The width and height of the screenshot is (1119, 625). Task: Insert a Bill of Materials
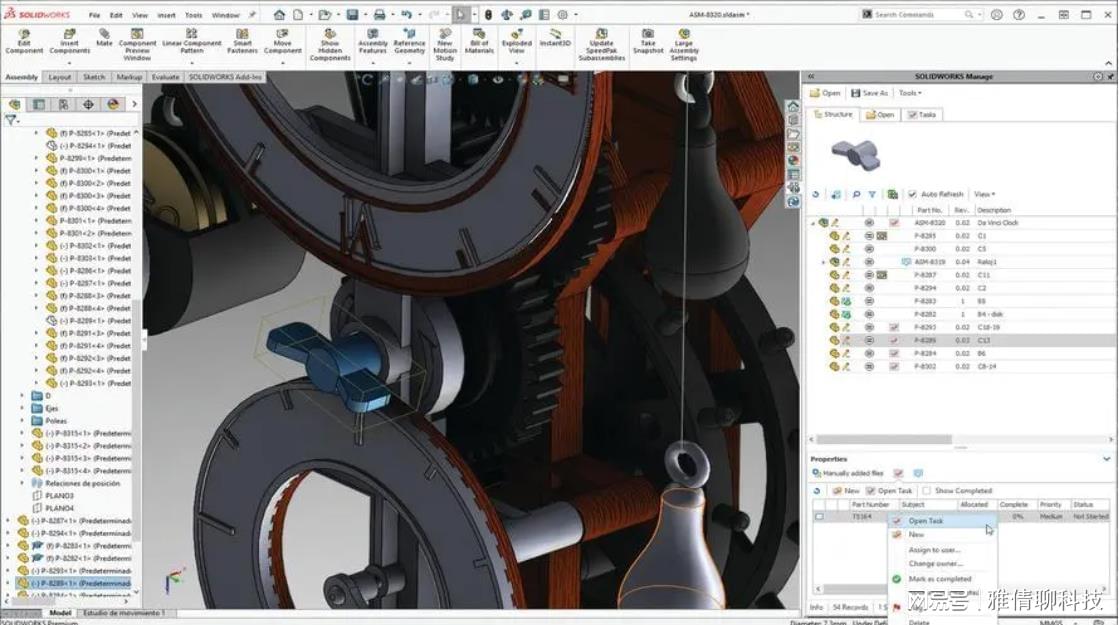(x=479, y=42)
